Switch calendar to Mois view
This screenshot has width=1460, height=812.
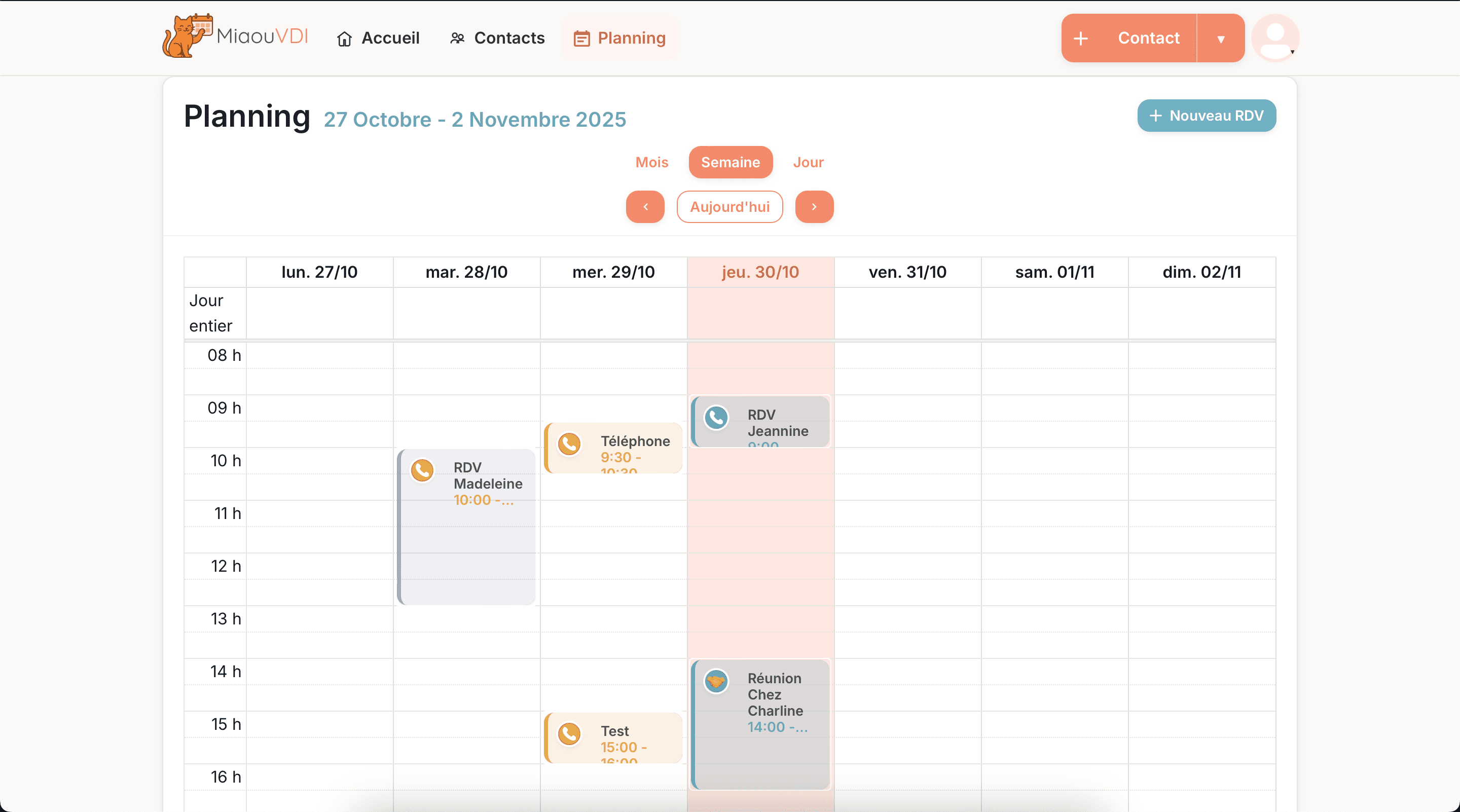coord(652,162)
